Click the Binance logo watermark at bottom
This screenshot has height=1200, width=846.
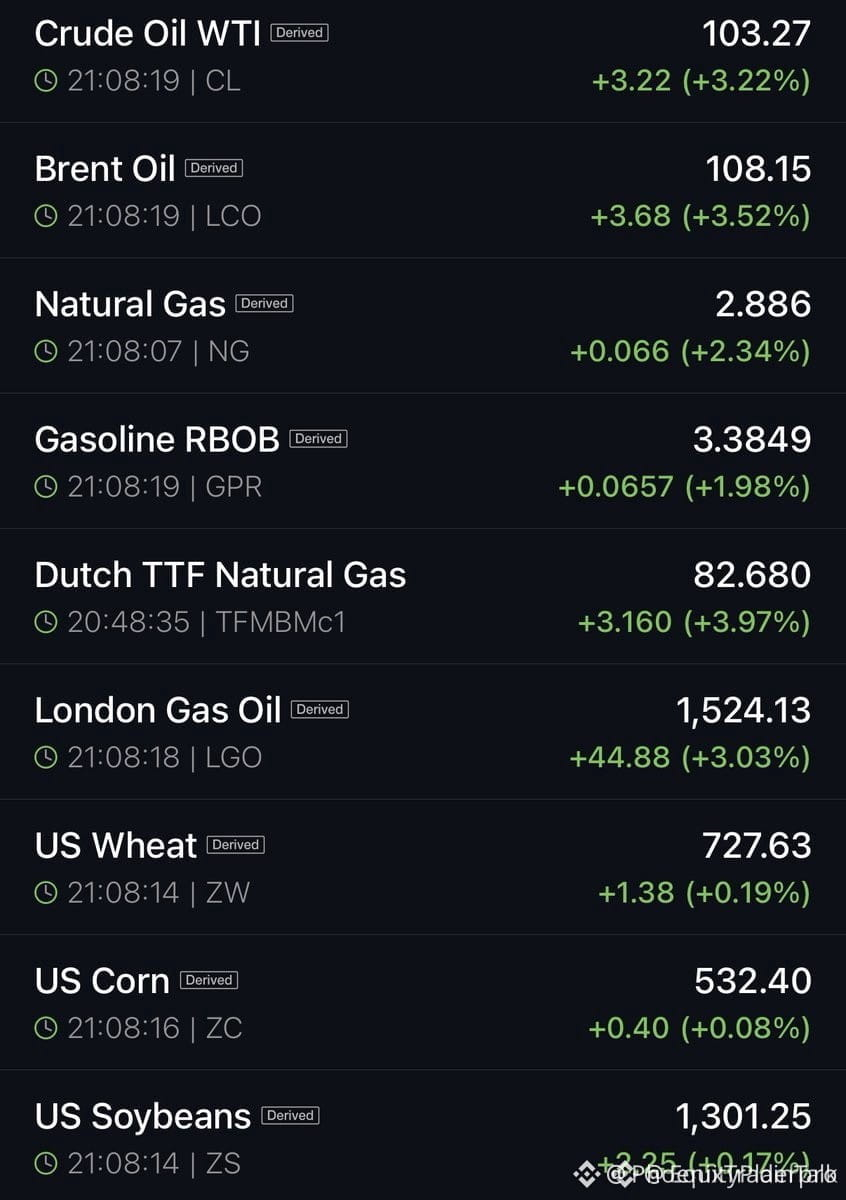[586, 1173]
